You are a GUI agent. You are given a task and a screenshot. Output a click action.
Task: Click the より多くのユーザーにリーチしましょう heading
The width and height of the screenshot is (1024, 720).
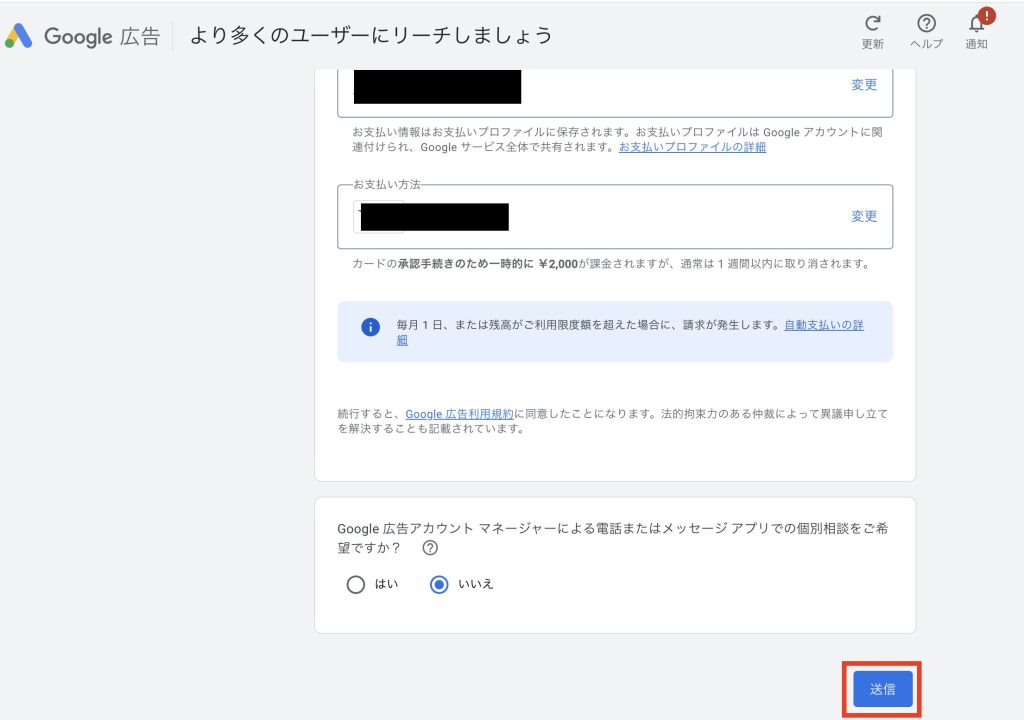(371, 35)
